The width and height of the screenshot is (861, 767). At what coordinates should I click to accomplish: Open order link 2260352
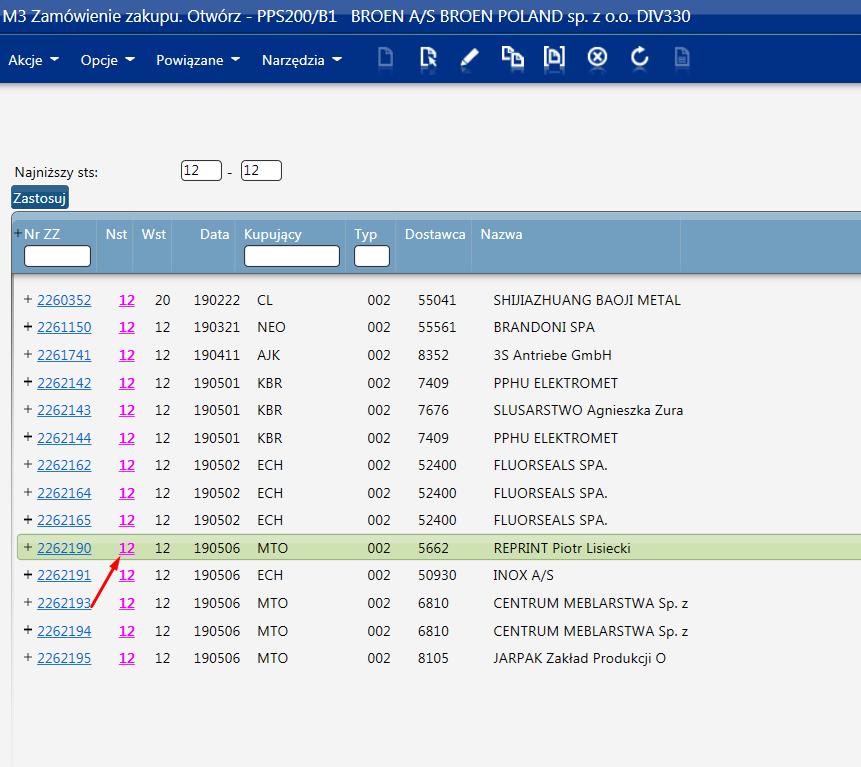tap(64, 300)
